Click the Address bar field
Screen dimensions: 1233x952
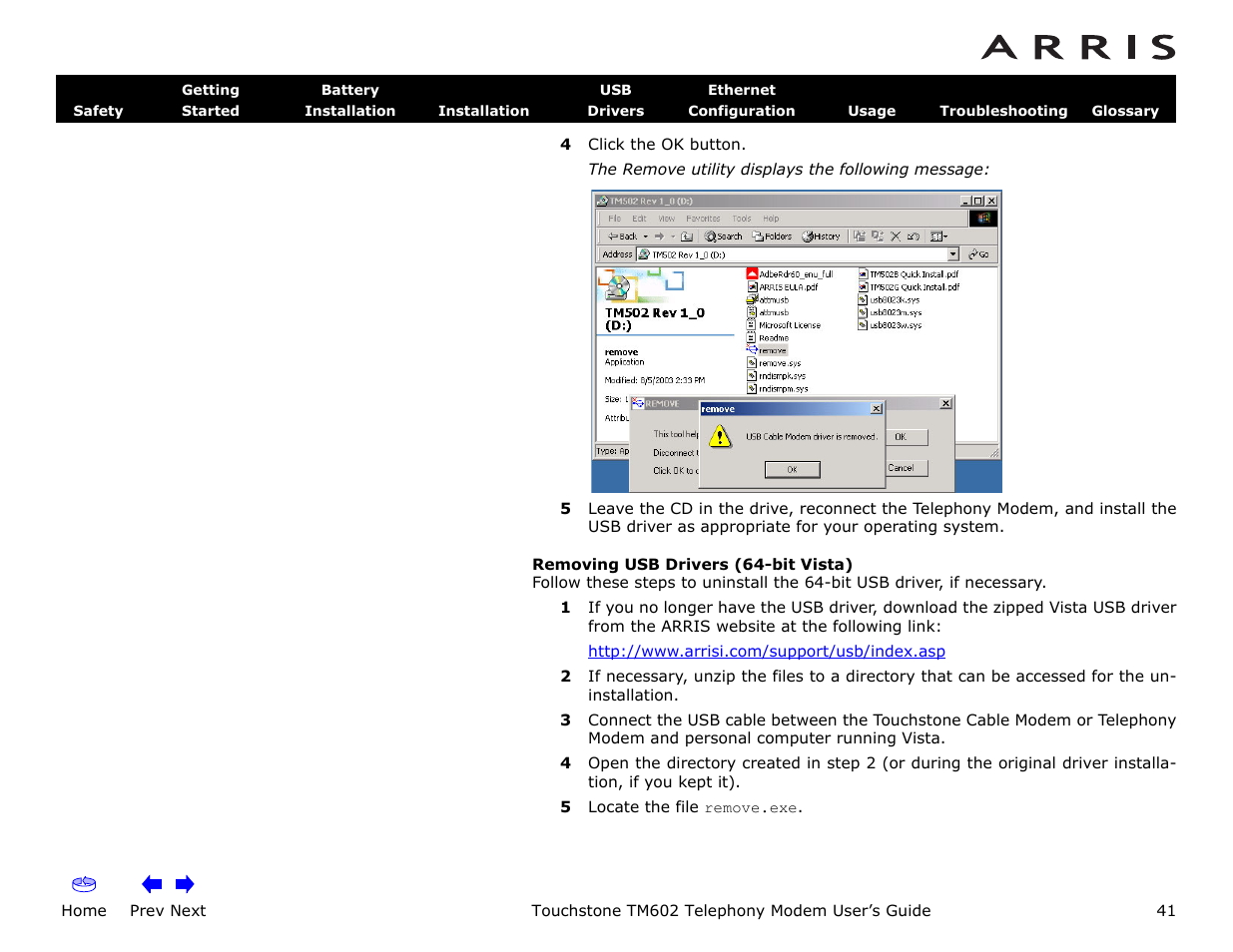click(797, 254)
